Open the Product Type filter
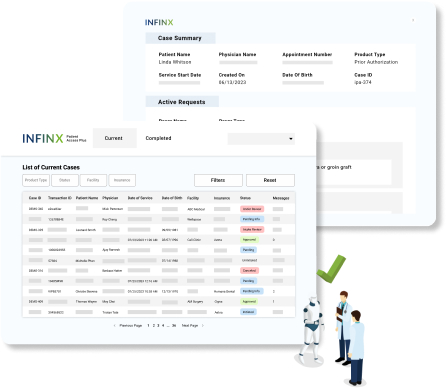 (x=36, y=180)
